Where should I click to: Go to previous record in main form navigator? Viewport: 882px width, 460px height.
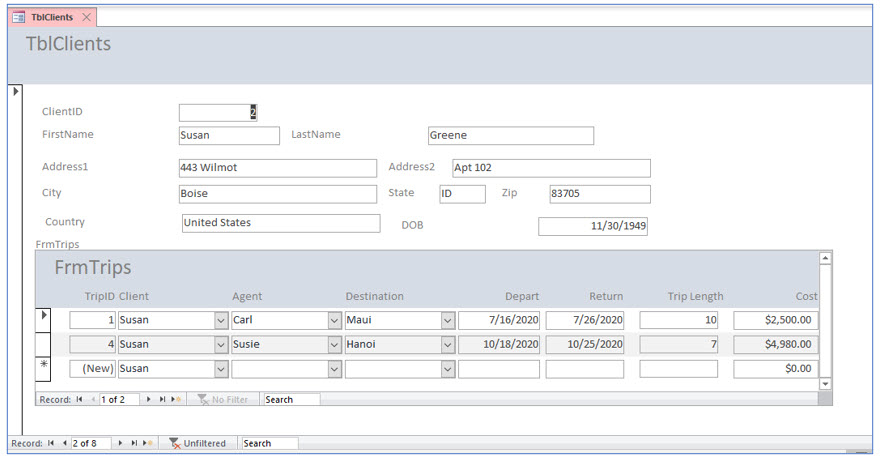(65, 443)
